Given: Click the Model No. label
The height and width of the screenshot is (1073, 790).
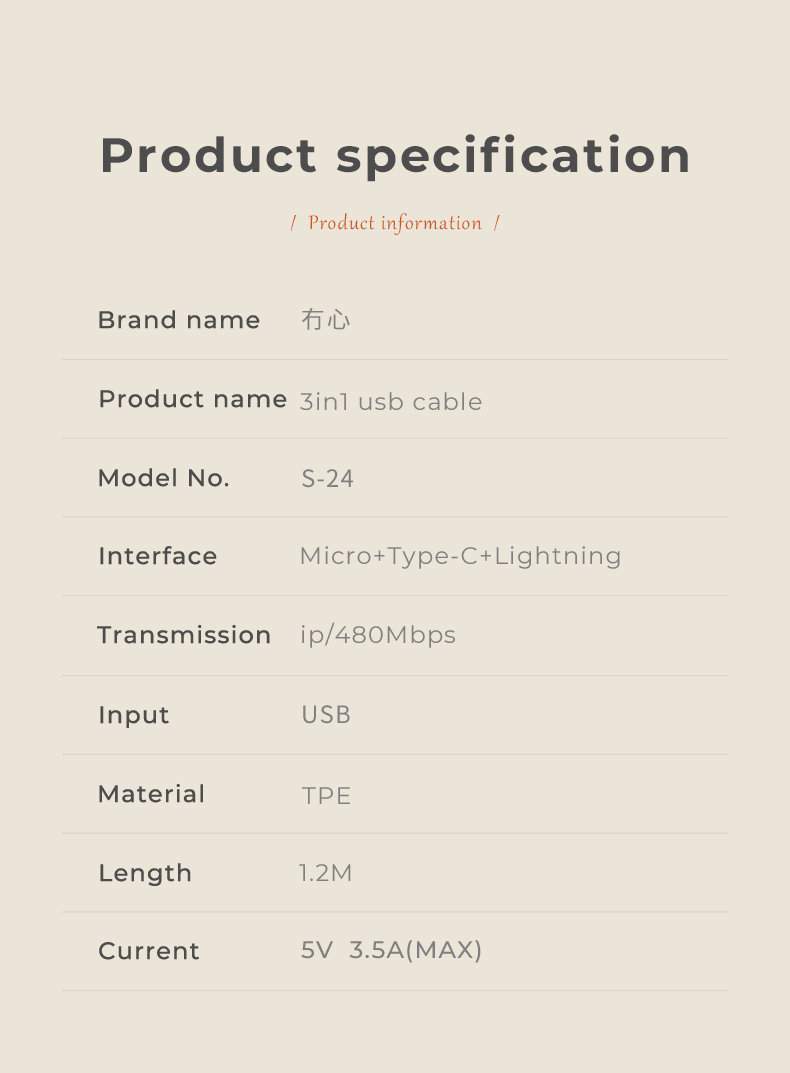Looking at the screenshot, I should [x=164, y=478].
